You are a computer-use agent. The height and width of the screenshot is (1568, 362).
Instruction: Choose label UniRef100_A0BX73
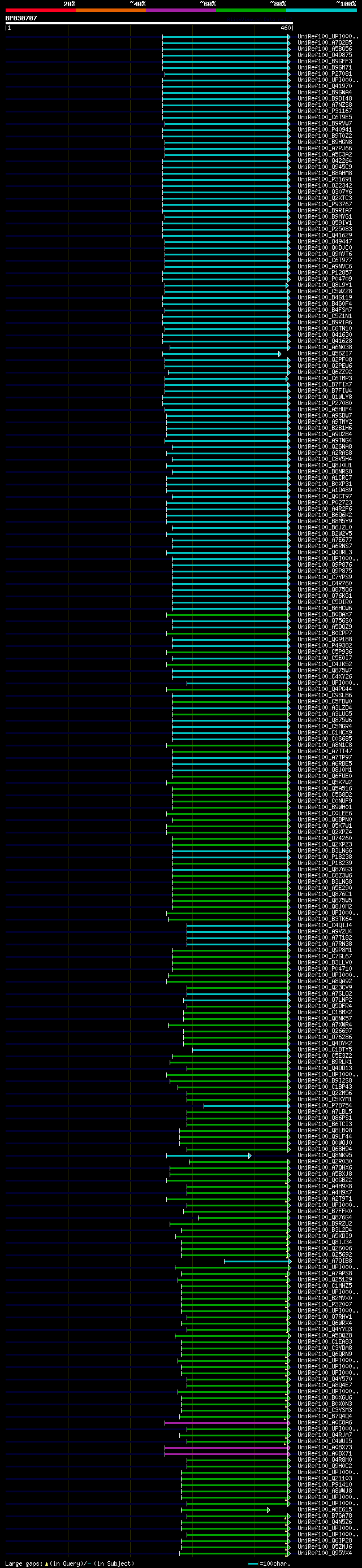[324, 1448]
